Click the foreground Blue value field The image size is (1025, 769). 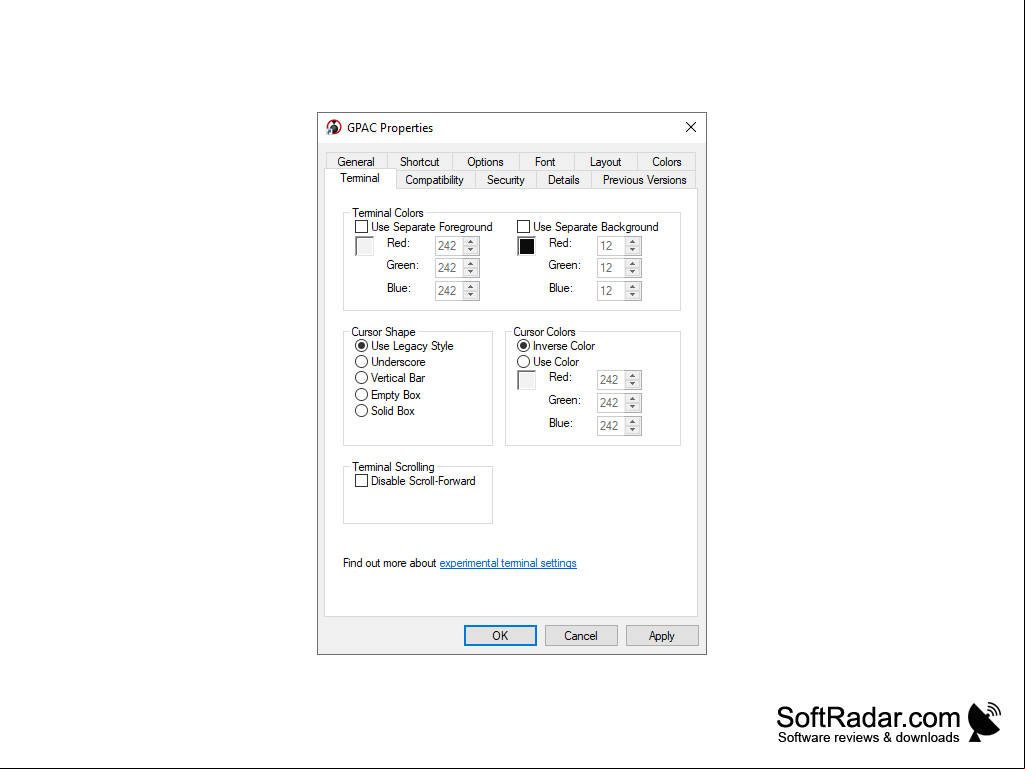click(x=449, y=291)
